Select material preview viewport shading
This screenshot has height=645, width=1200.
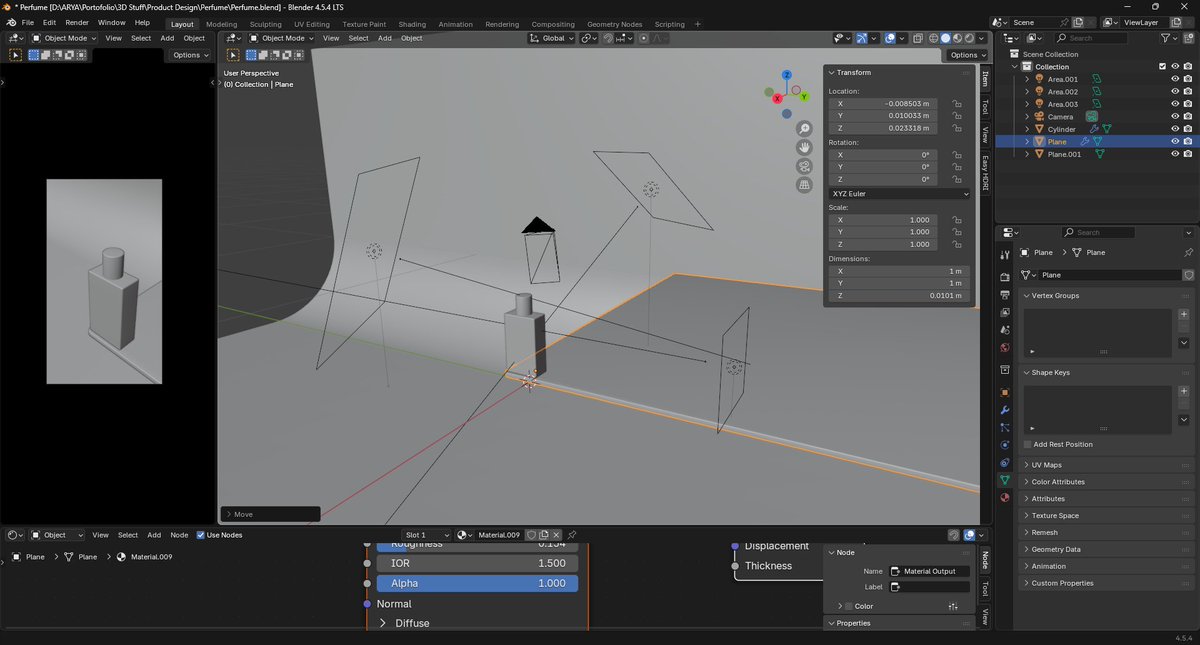click(x=958, y=38)
